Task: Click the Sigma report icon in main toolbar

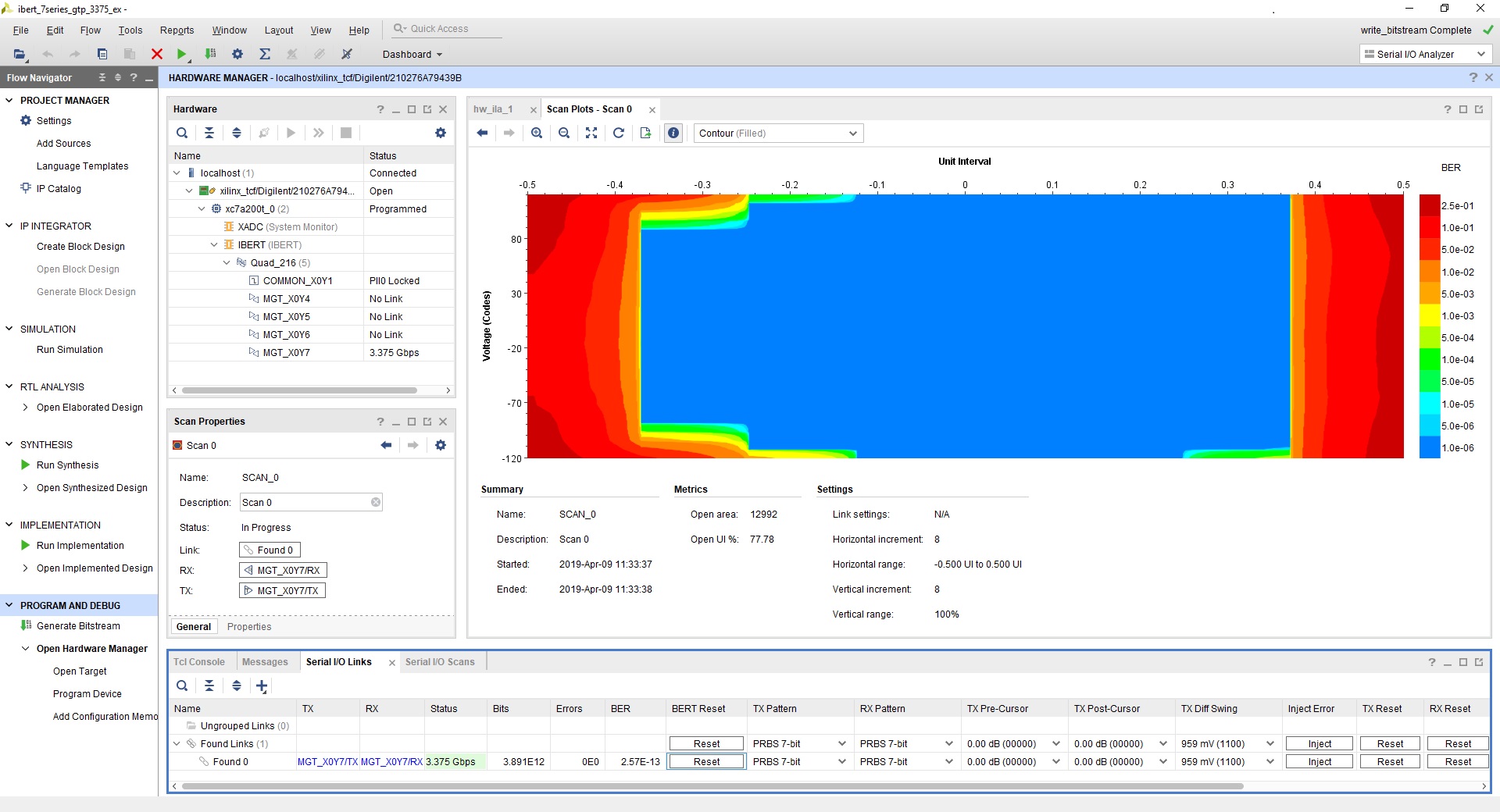Action: click(265, 54)
